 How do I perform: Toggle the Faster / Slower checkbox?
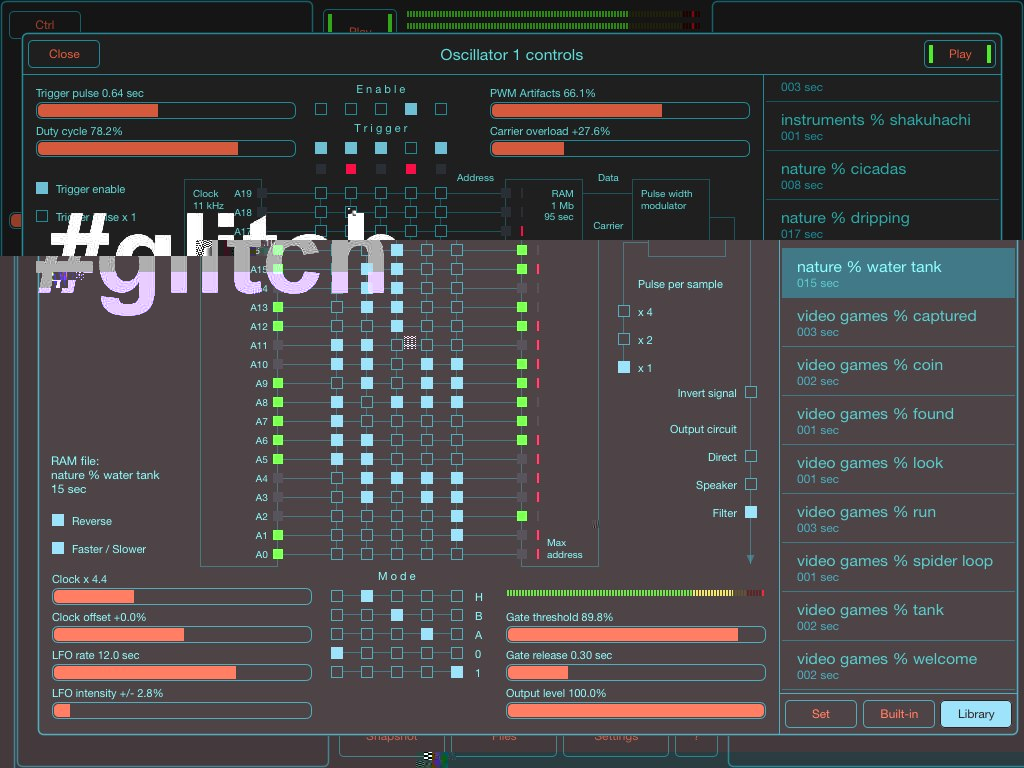[x=58, y=548]
